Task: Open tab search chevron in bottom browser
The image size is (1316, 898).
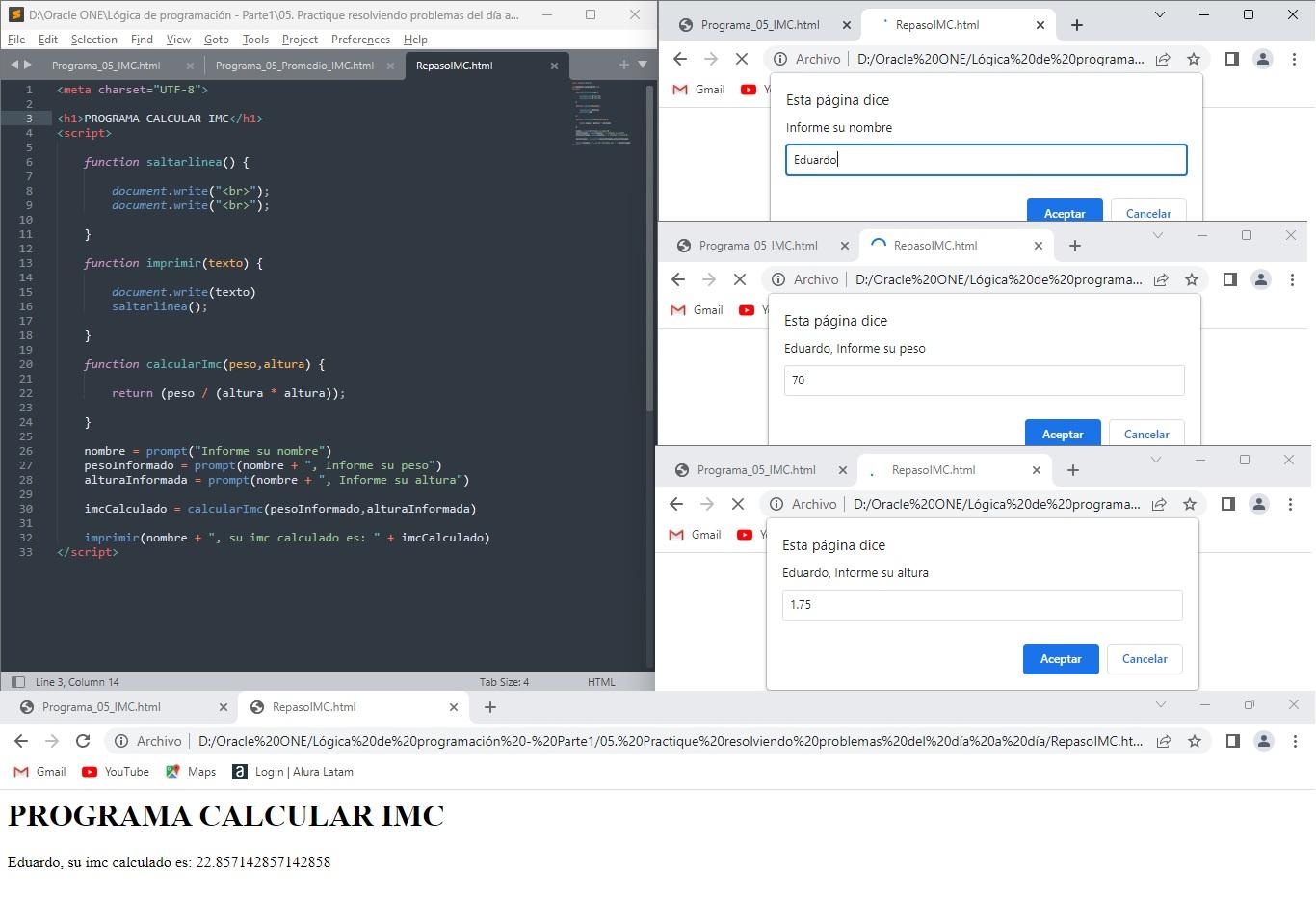Action: click(x=1160, y=704)
